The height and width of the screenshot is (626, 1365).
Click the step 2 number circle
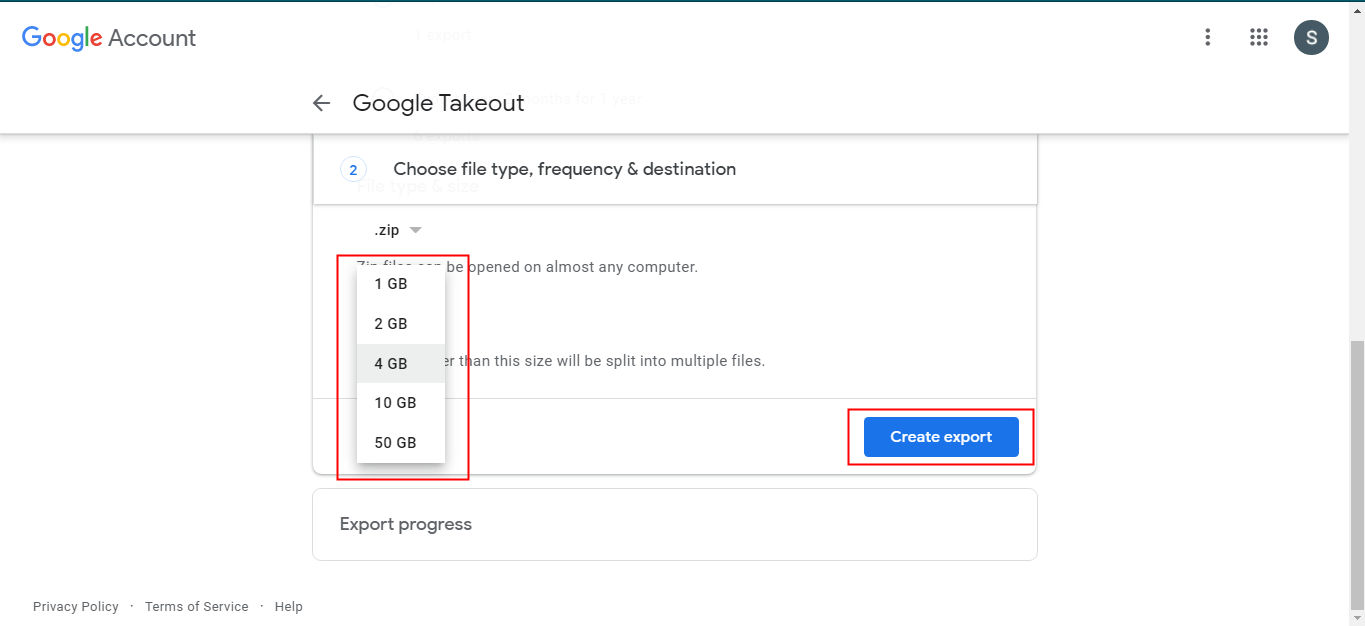click(x=353, y=170)
